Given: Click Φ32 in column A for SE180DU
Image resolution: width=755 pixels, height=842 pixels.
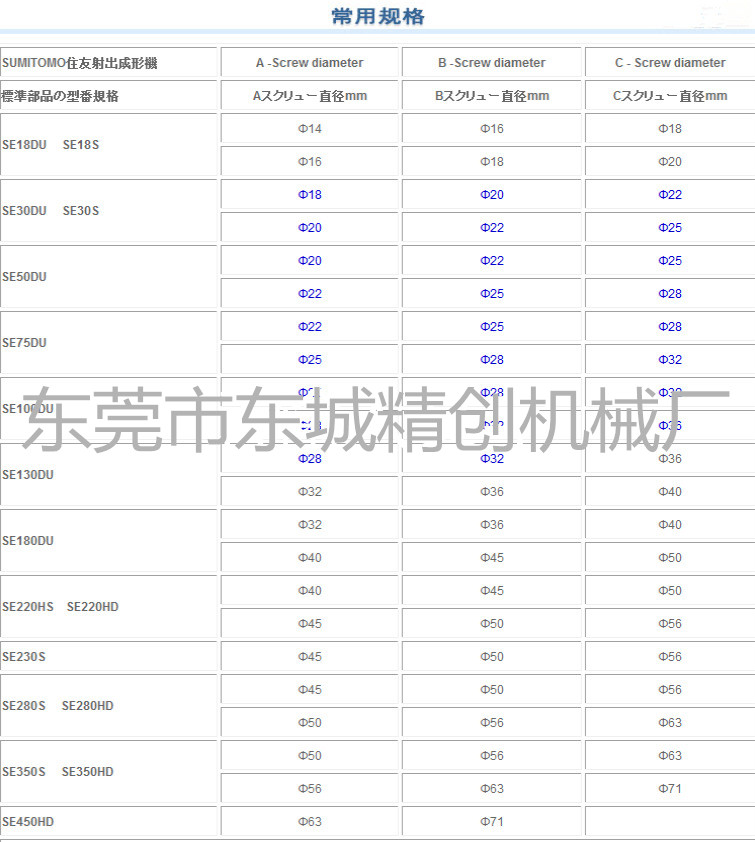Looking at the screenshot, I should [310, 525].
